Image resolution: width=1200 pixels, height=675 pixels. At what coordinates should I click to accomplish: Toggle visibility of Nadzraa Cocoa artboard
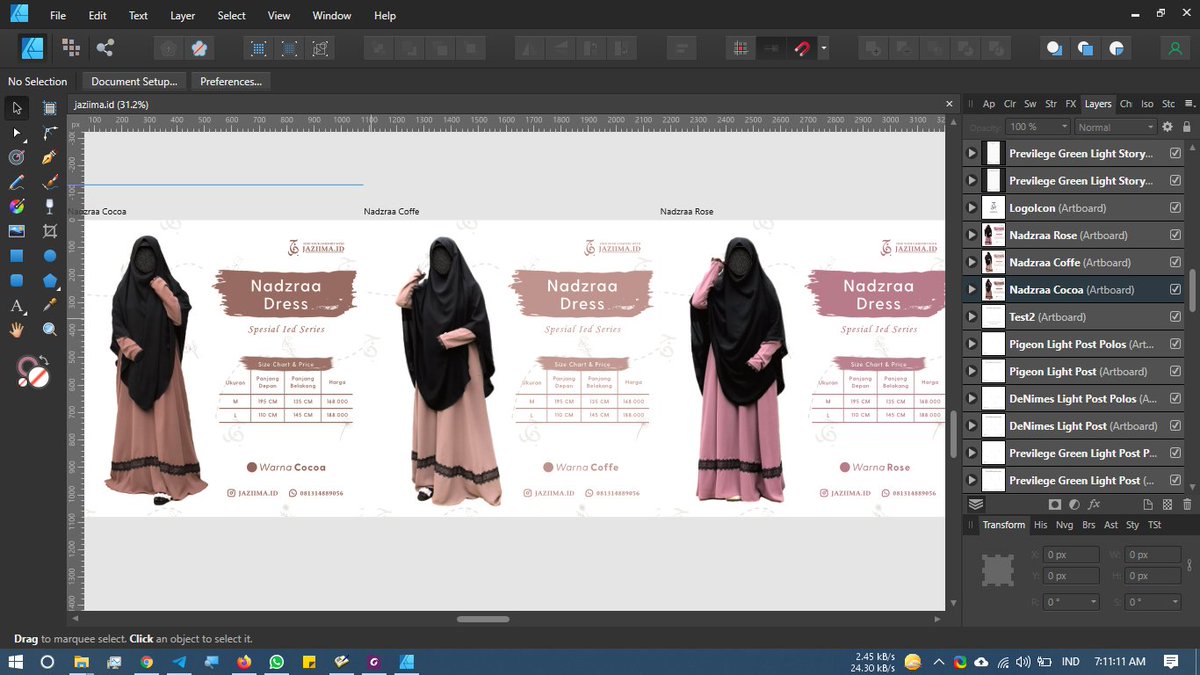(1175, 289)
